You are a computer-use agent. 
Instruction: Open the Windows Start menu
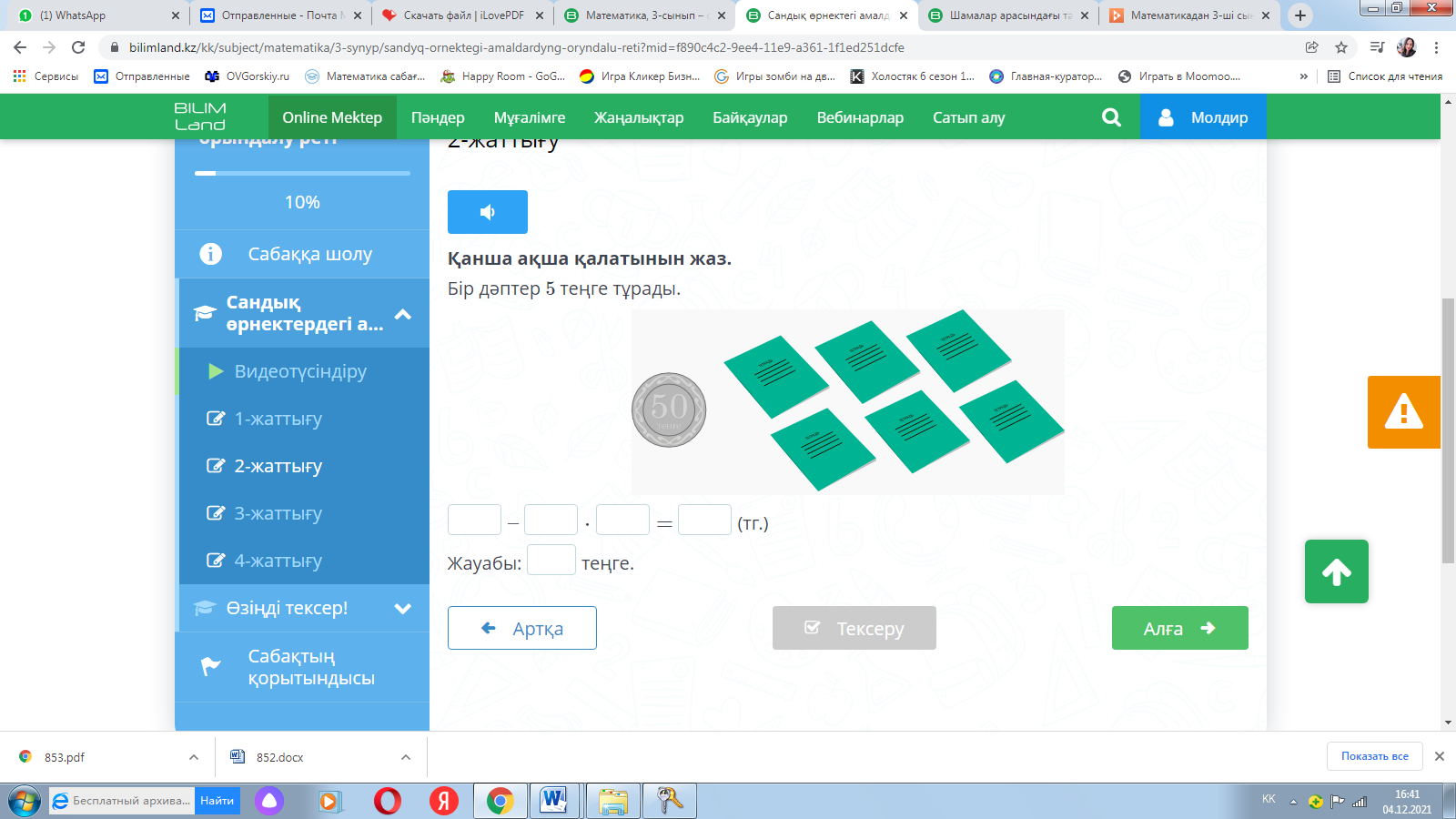[x=25, y=801]
